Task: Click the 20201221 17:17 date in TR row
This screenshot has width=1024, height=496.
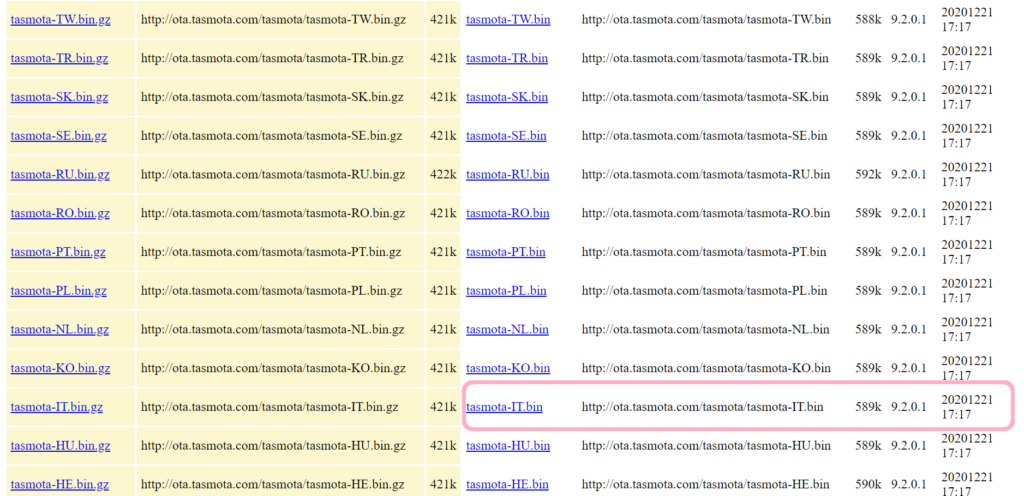Action: point(967,57)
